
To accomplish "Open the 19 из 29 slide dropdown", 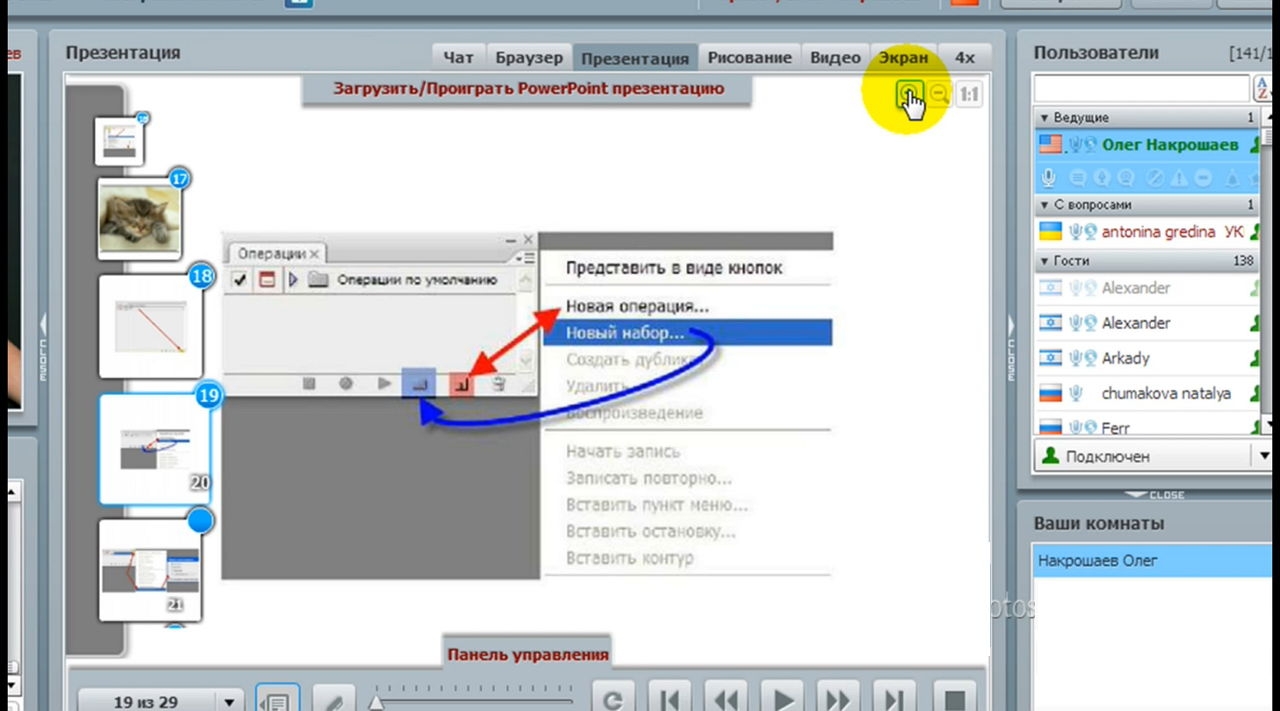I will [231, 702].
